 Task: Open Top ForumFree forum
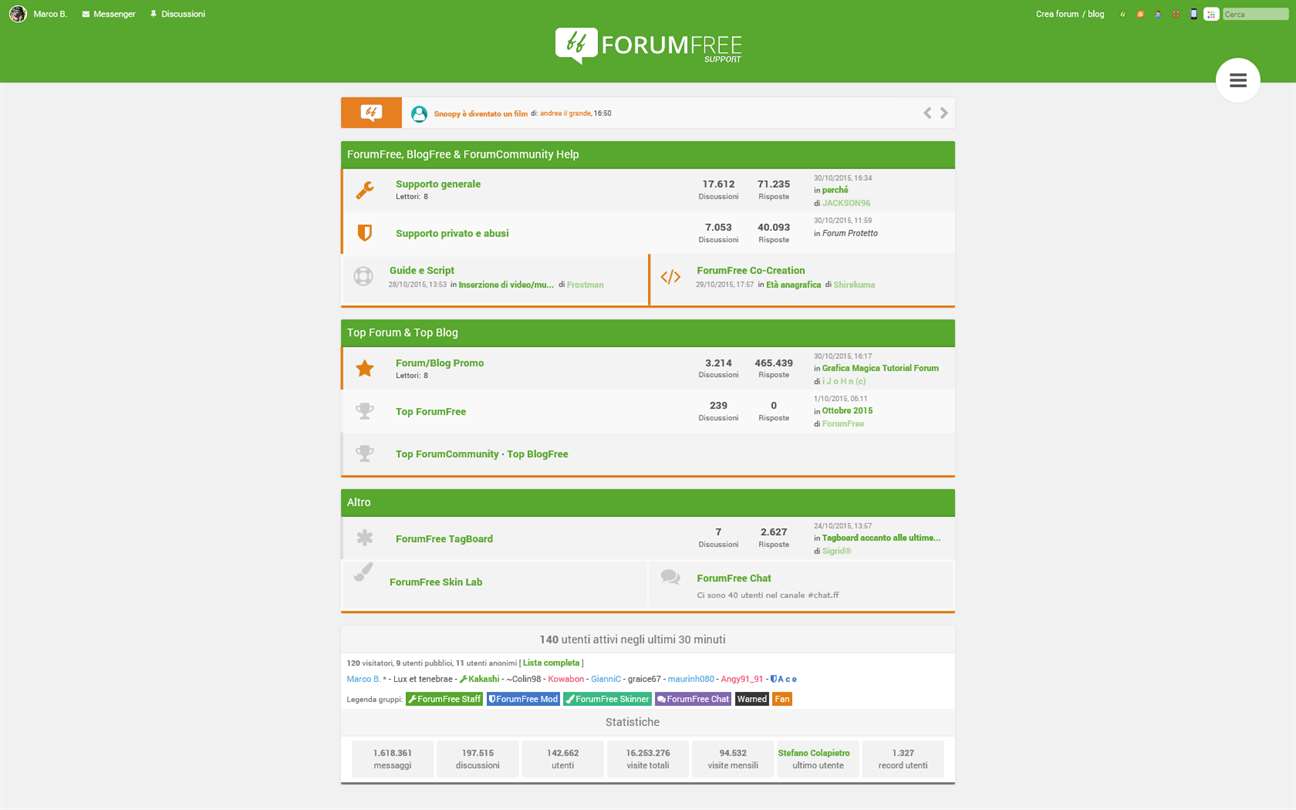[x=431, y=411]
